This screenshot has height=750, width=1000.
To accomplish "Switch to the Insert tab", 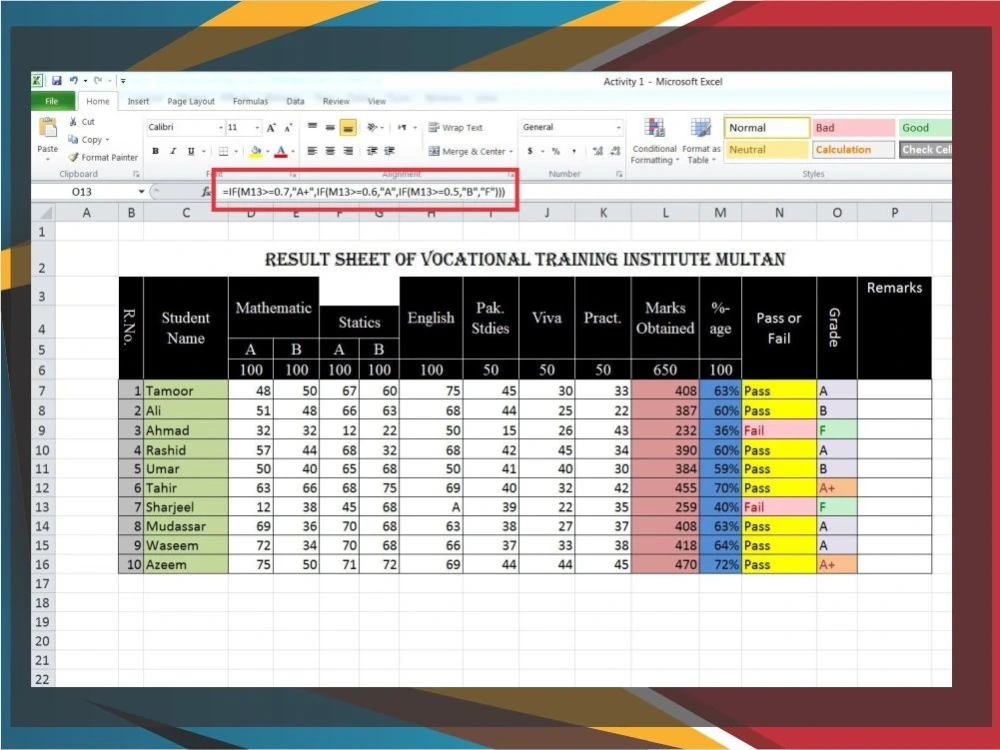I will (x=138, y=101).
